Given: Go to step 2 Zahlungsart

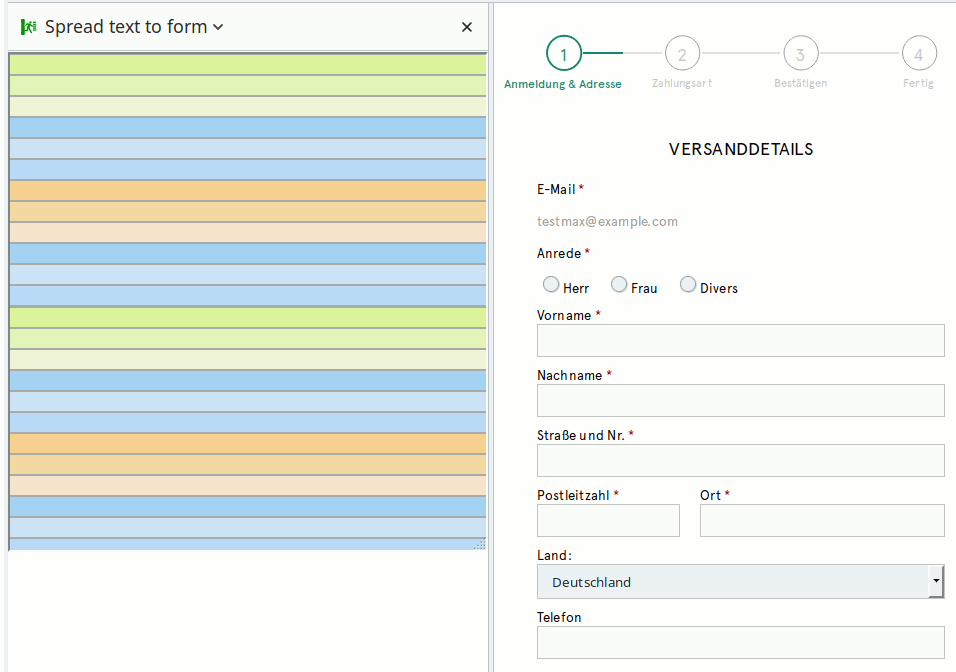Looking at the screenshot, I should click(682, 54).
